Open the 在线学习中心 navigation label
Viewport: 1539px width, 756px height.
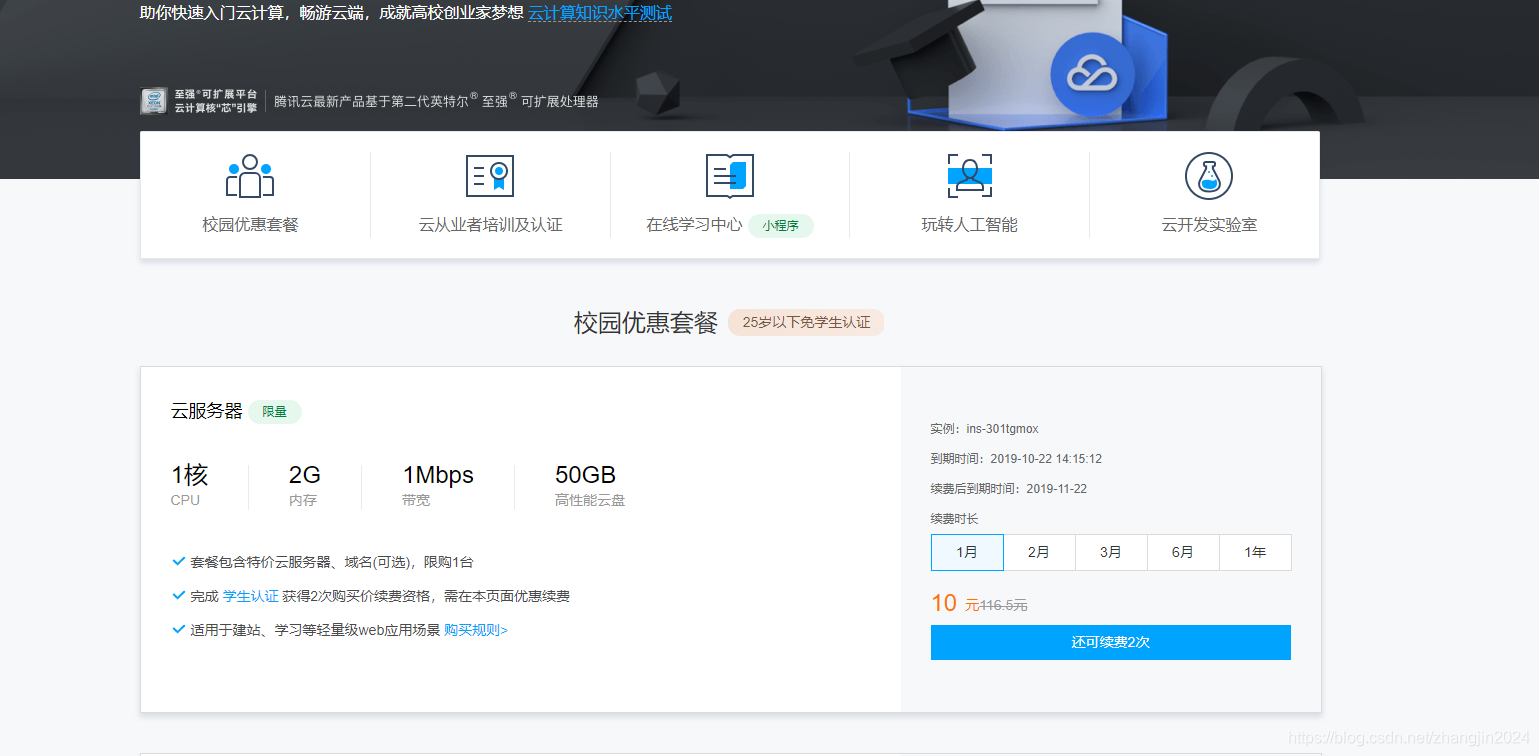point(694,225)
